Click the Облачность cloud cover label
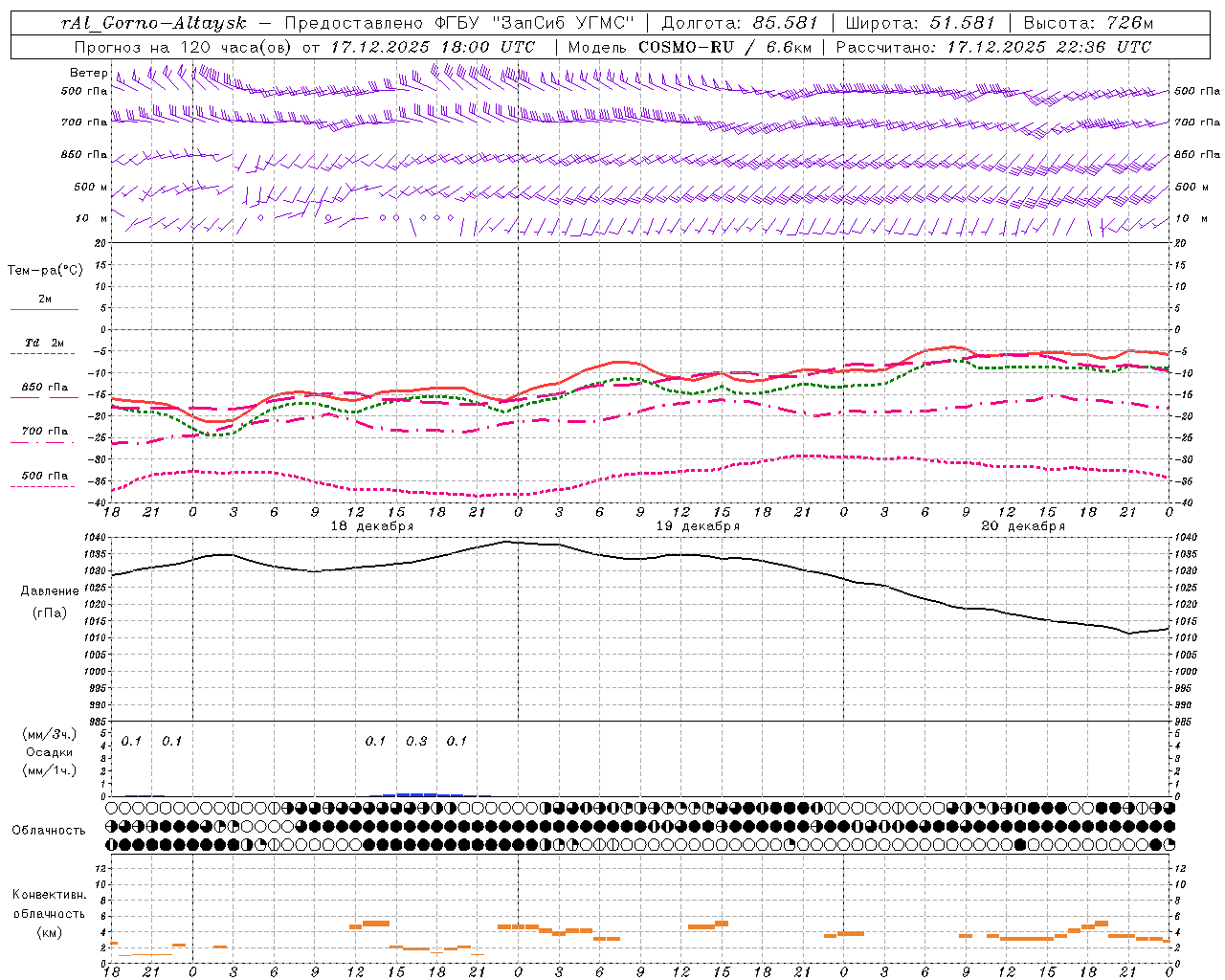This screenshot has width=1225, height=980. (x=49, y=831)
